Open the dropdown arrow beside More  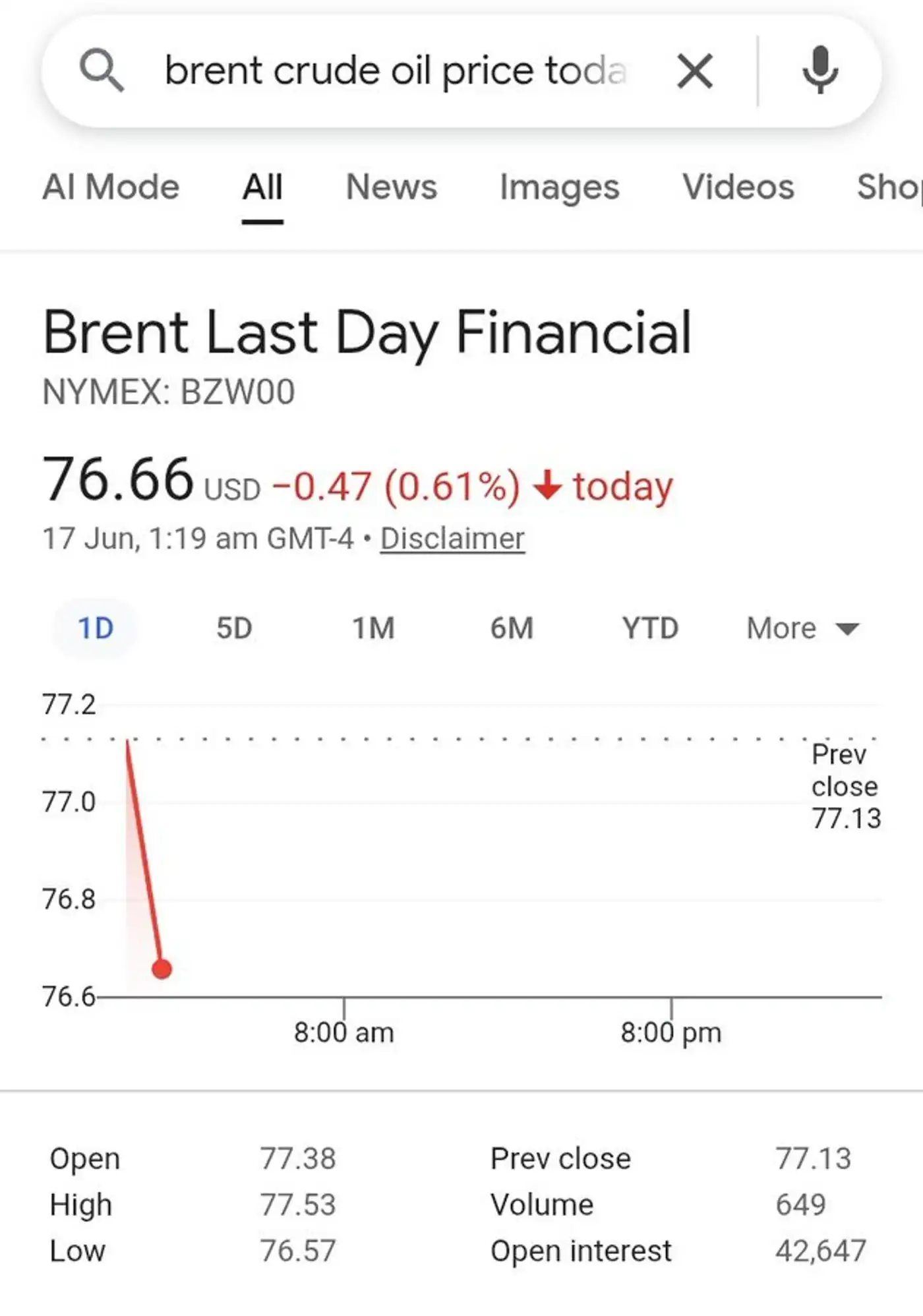tap(847, 629)
